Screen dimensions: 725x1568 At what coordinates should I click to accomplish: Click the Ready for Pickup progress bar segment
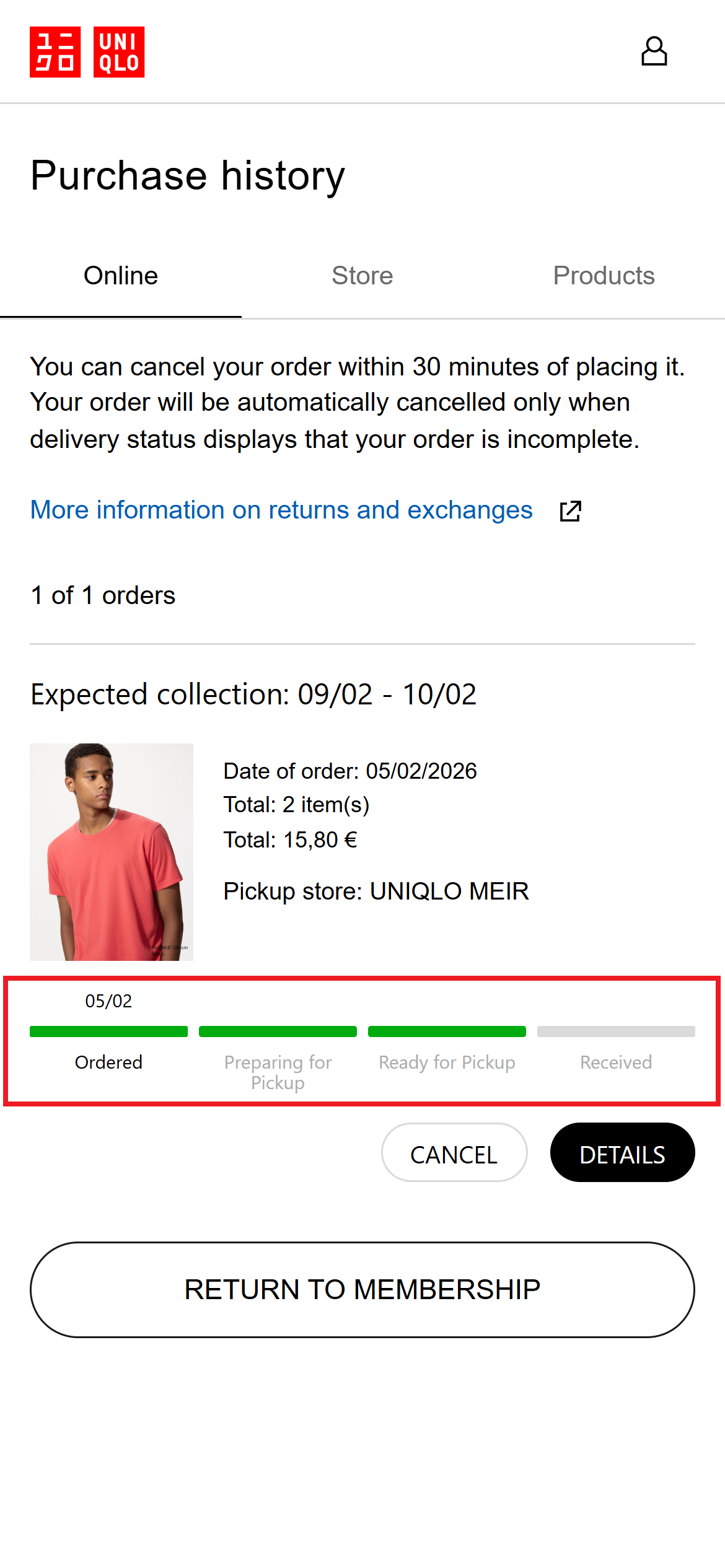click(x=447, y=1031)
